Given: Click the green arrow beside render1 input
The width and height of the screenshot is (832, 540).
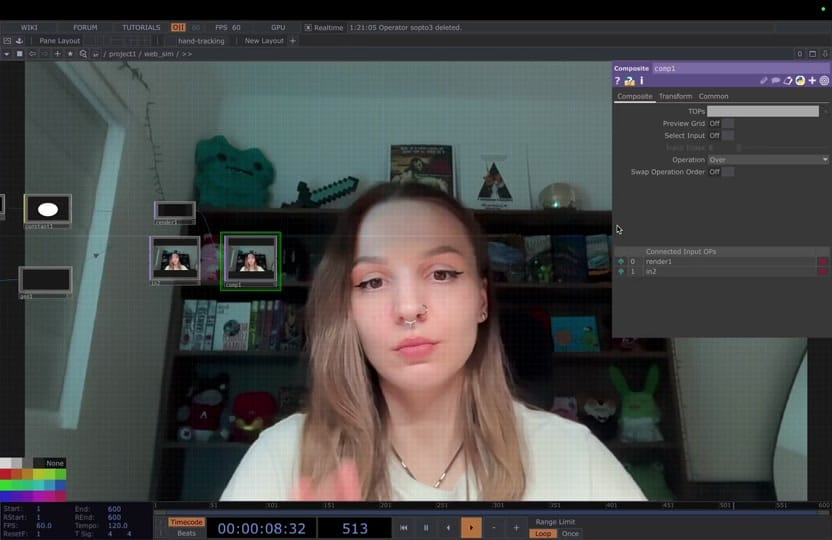Looking at the screenshot, I should pyautogui.click(x=621, y=262).
